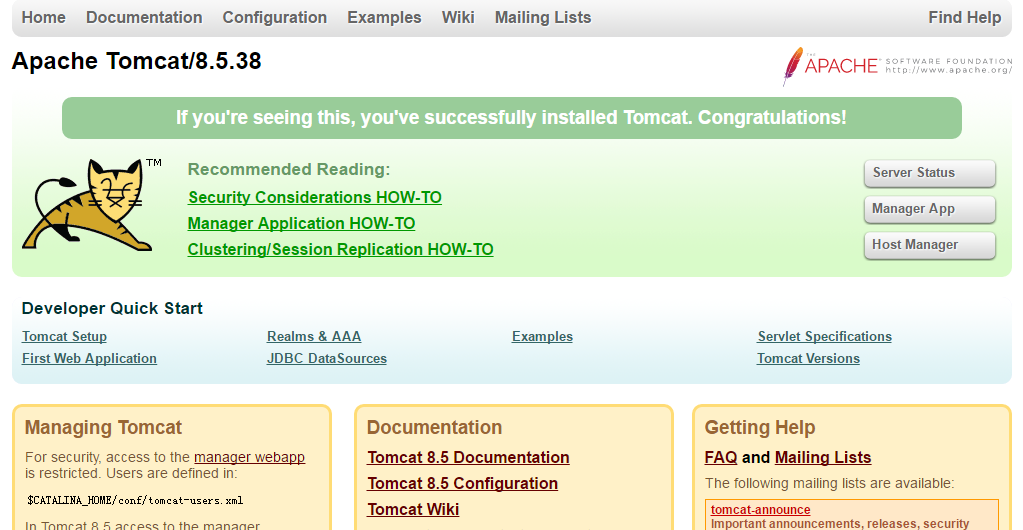1023x530 pixels.
Task: Open the Tomcat 8.5 Documentation link
Action: coord(468,457)
